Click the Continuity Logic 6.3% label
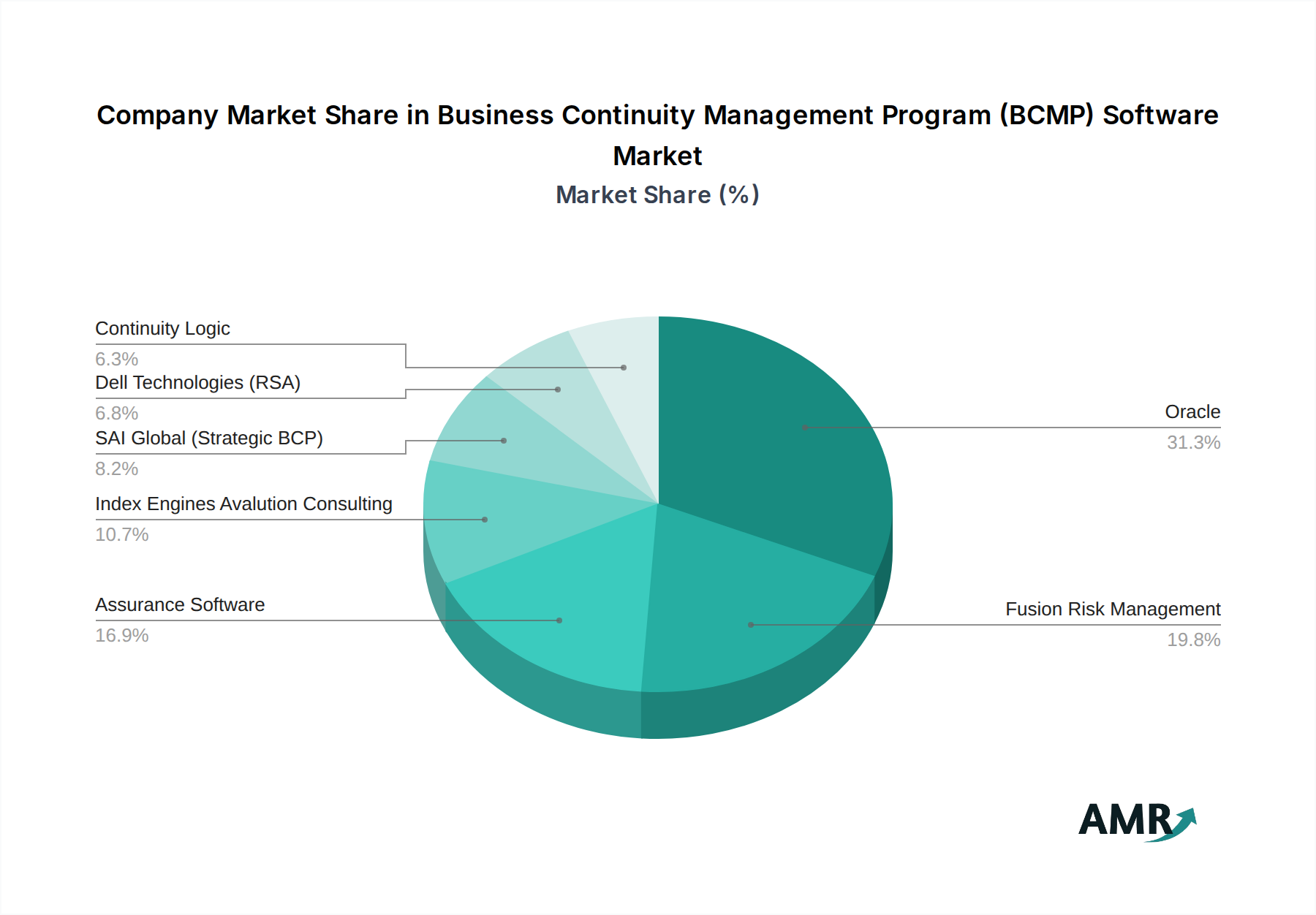 116,359
